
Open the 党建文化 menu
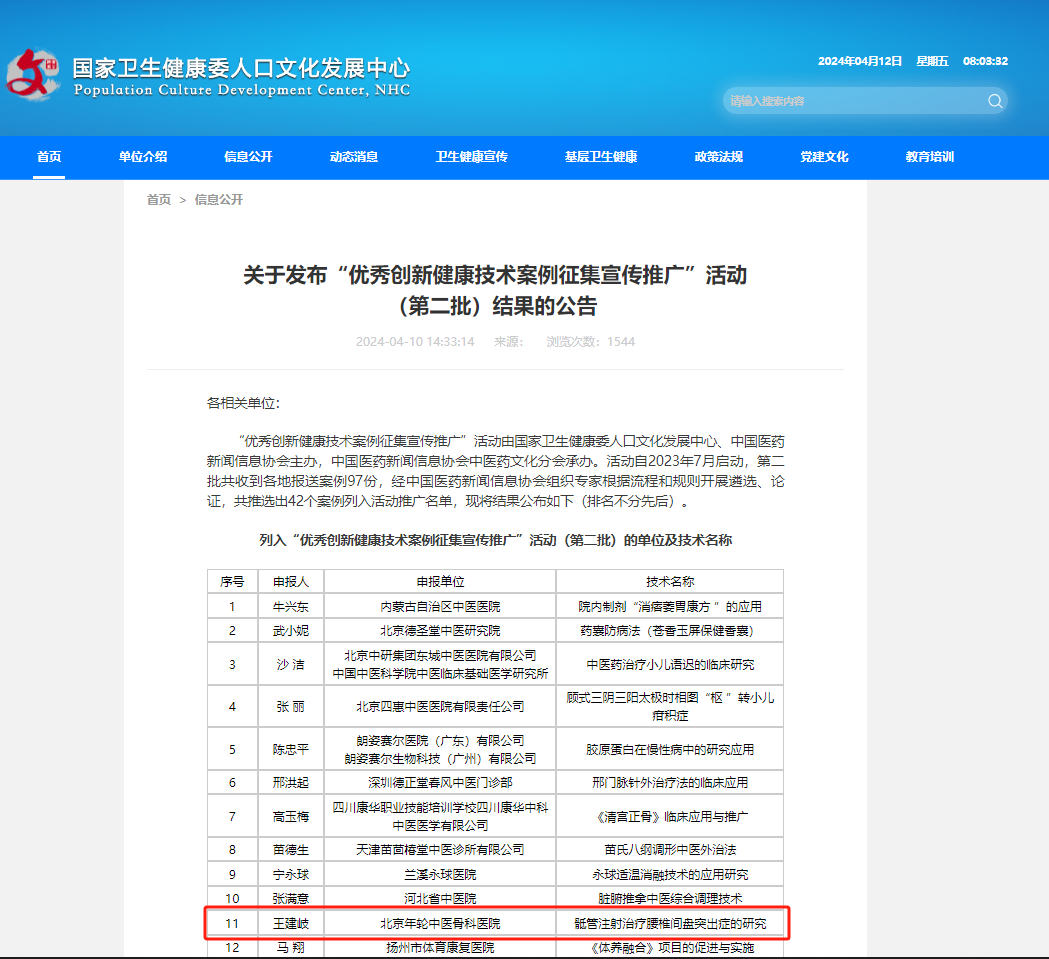[x=823, y=157]
